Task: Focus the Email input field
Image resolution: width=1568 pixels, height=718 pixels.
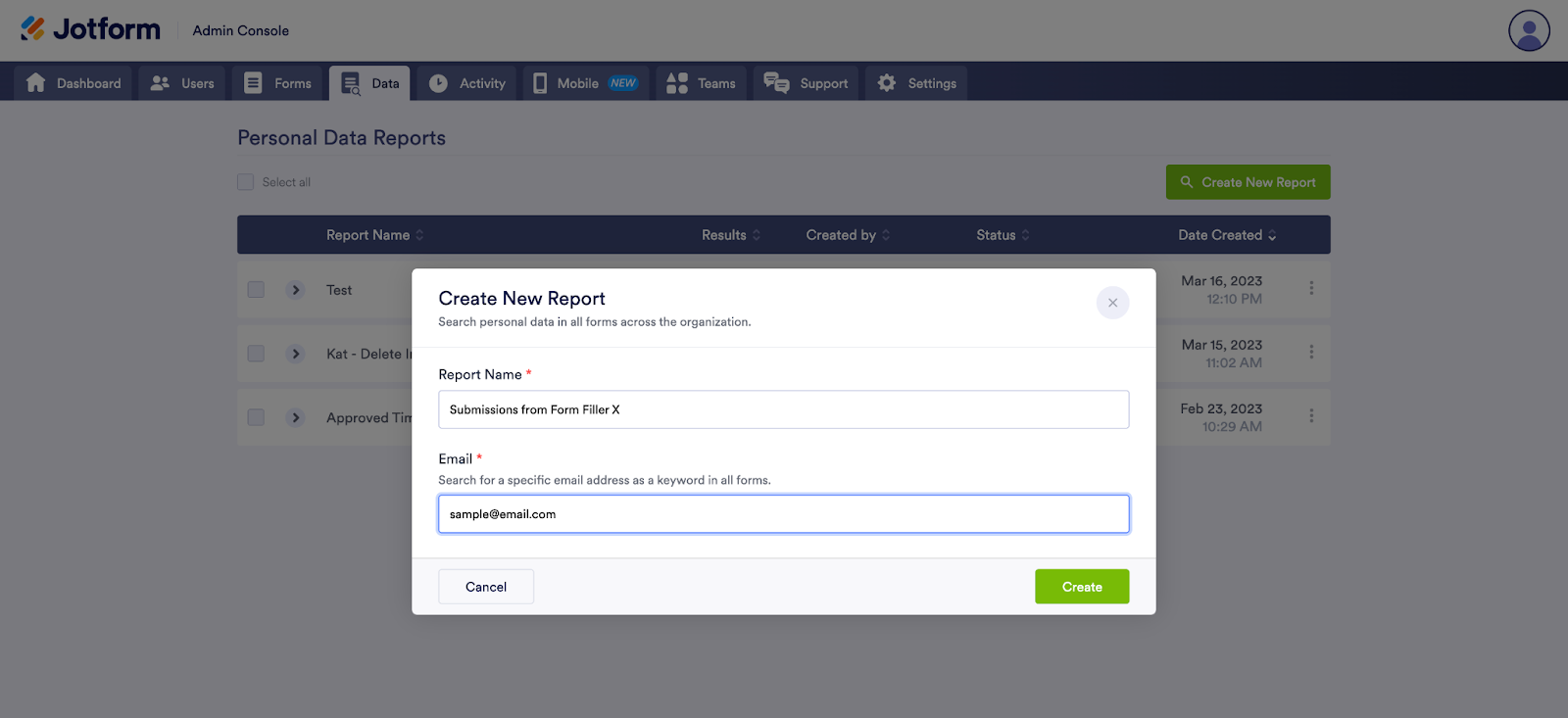Action: [x=784, y=514]
